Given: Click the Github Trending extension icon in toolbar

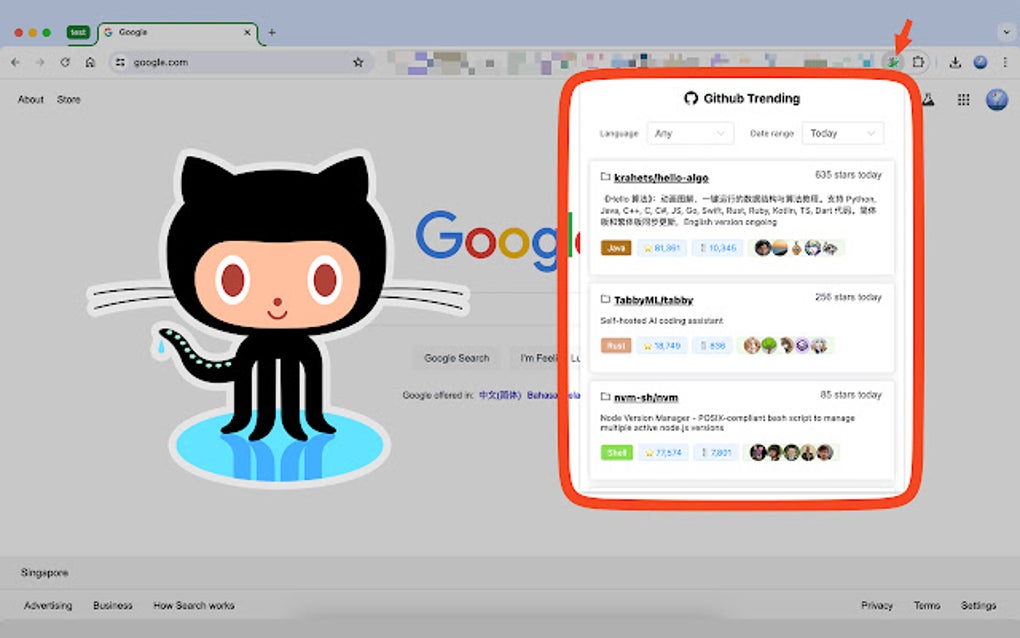Looking at the screenshot, I should click(894, 62).
